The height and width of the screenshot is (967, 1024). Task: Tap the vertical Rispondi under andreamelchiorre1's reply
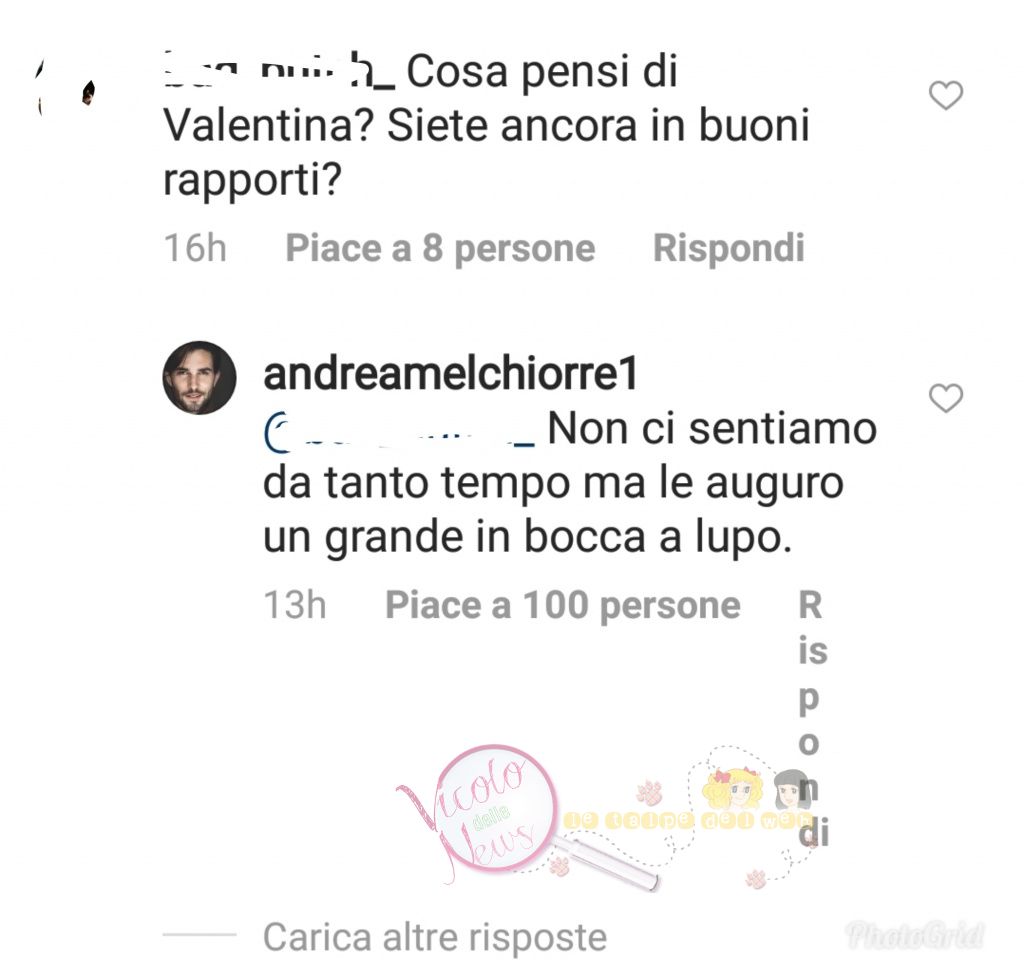click(x=813, y=718)
